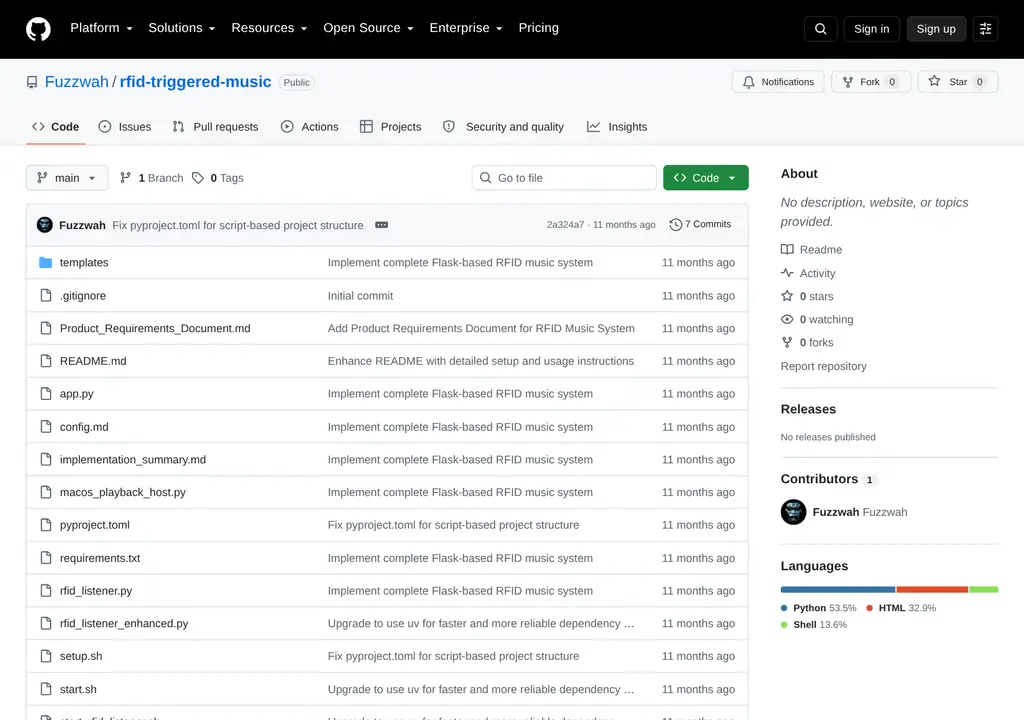This screenshot has height=720, width=1024.
Task: Star the repository with the Star button
Action: point(957,82)
